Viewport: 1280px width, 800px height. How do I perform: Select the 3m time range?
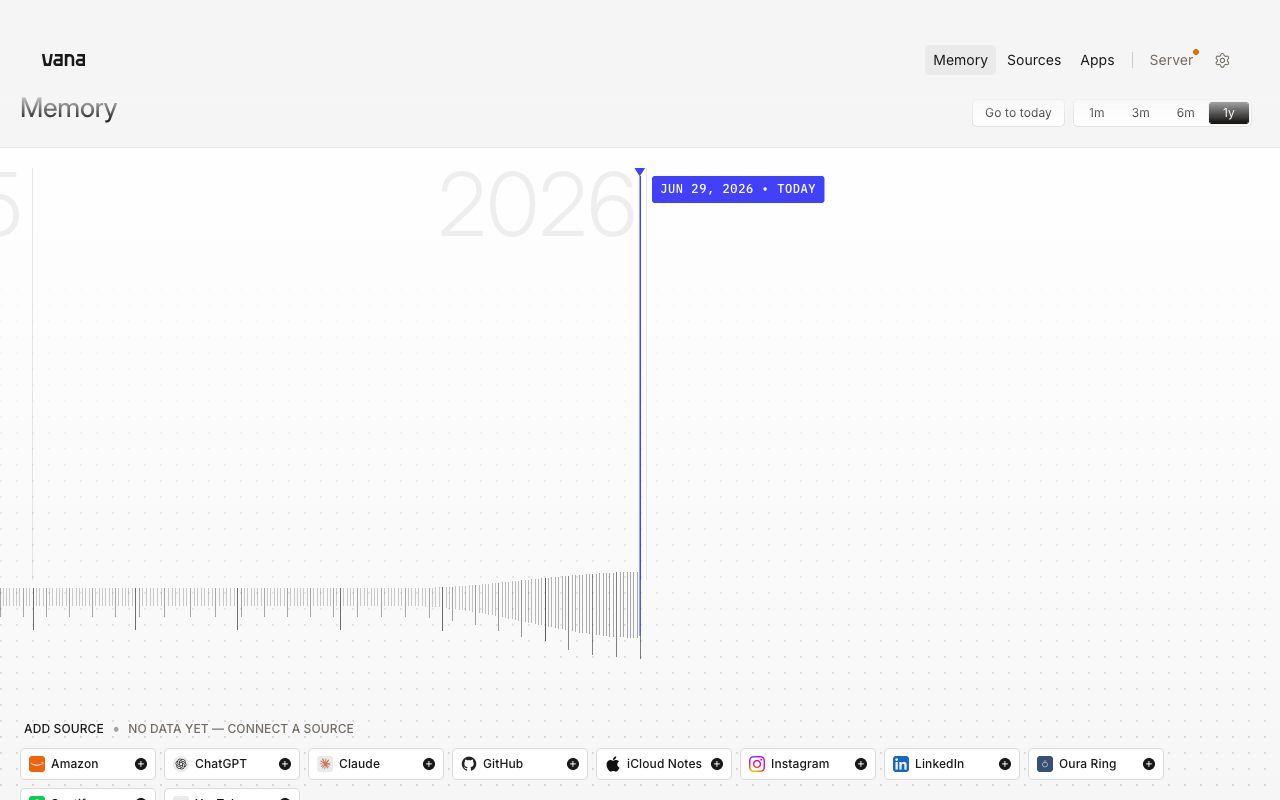click(1141, 113)
